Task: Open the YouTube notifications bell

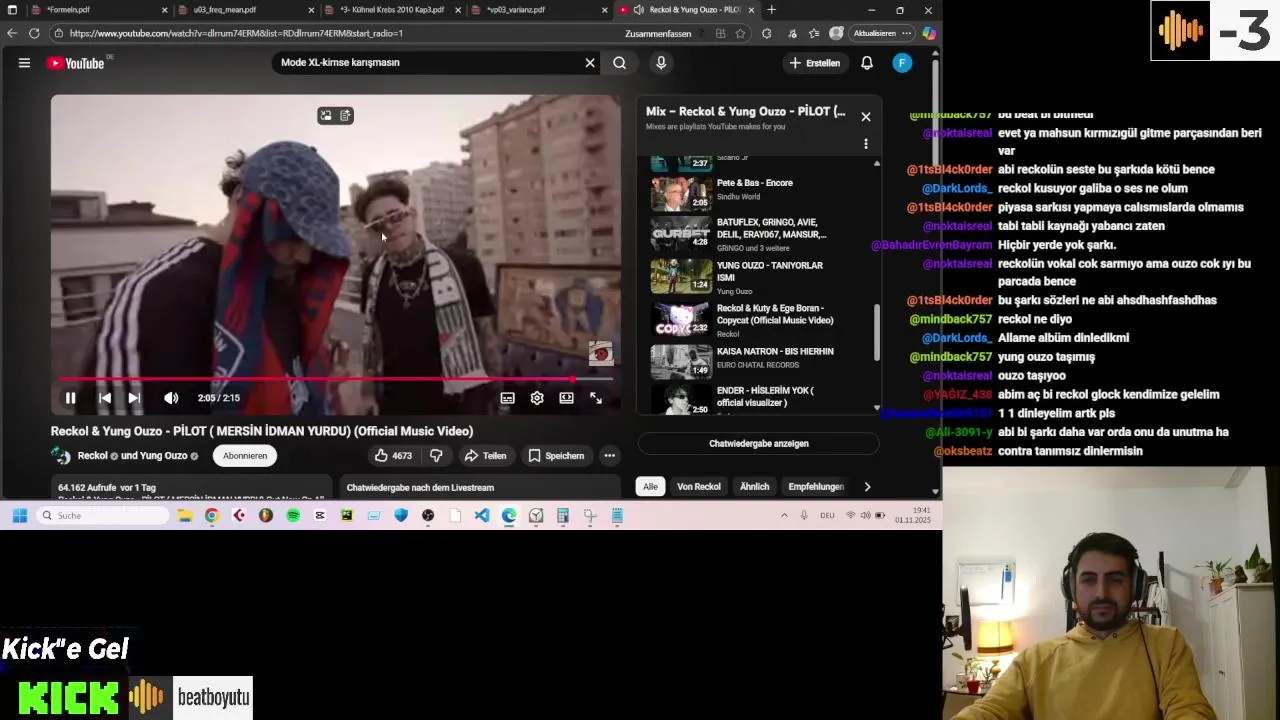Action: (867, 63)
